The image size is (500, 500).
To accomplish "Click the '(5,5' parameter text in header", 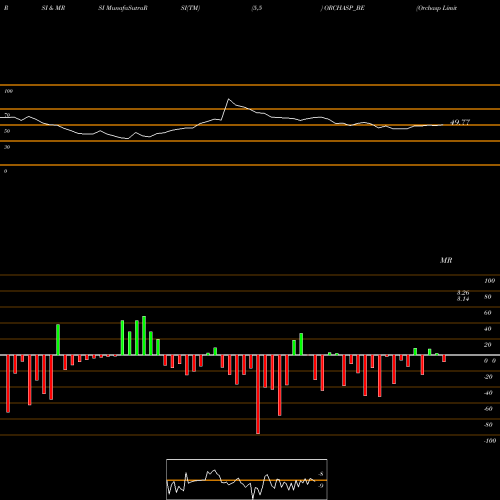I will point(257,8).
